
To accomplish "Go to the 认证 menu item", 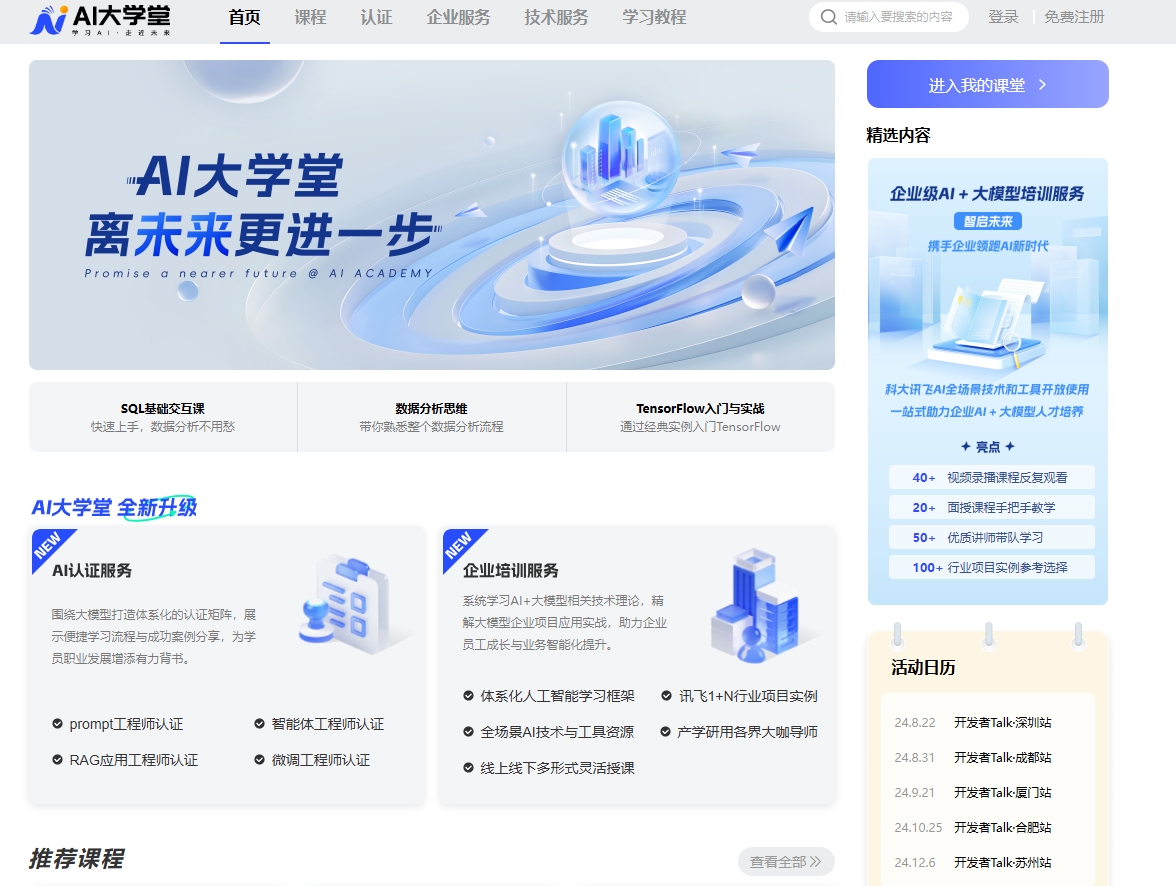I will pyautogui.click(x=376, y=17).
